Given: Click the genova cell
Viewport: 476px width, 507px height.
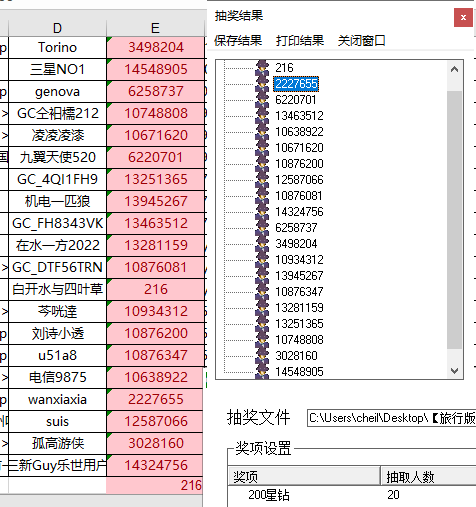Looking at the screenshot, I should coord(57,91).
